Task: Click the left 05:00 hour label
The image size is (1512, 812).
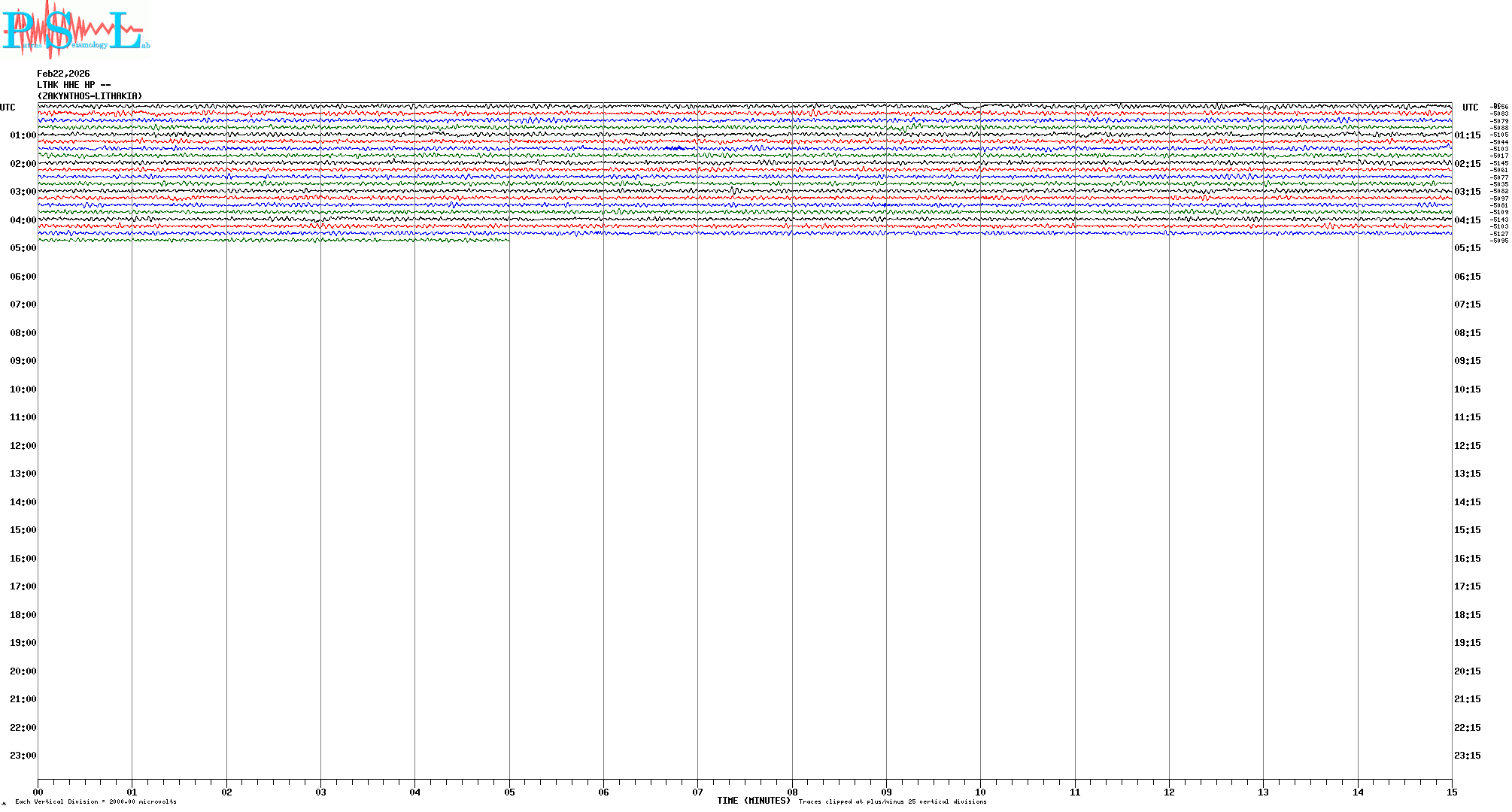Action: point(23,248)
